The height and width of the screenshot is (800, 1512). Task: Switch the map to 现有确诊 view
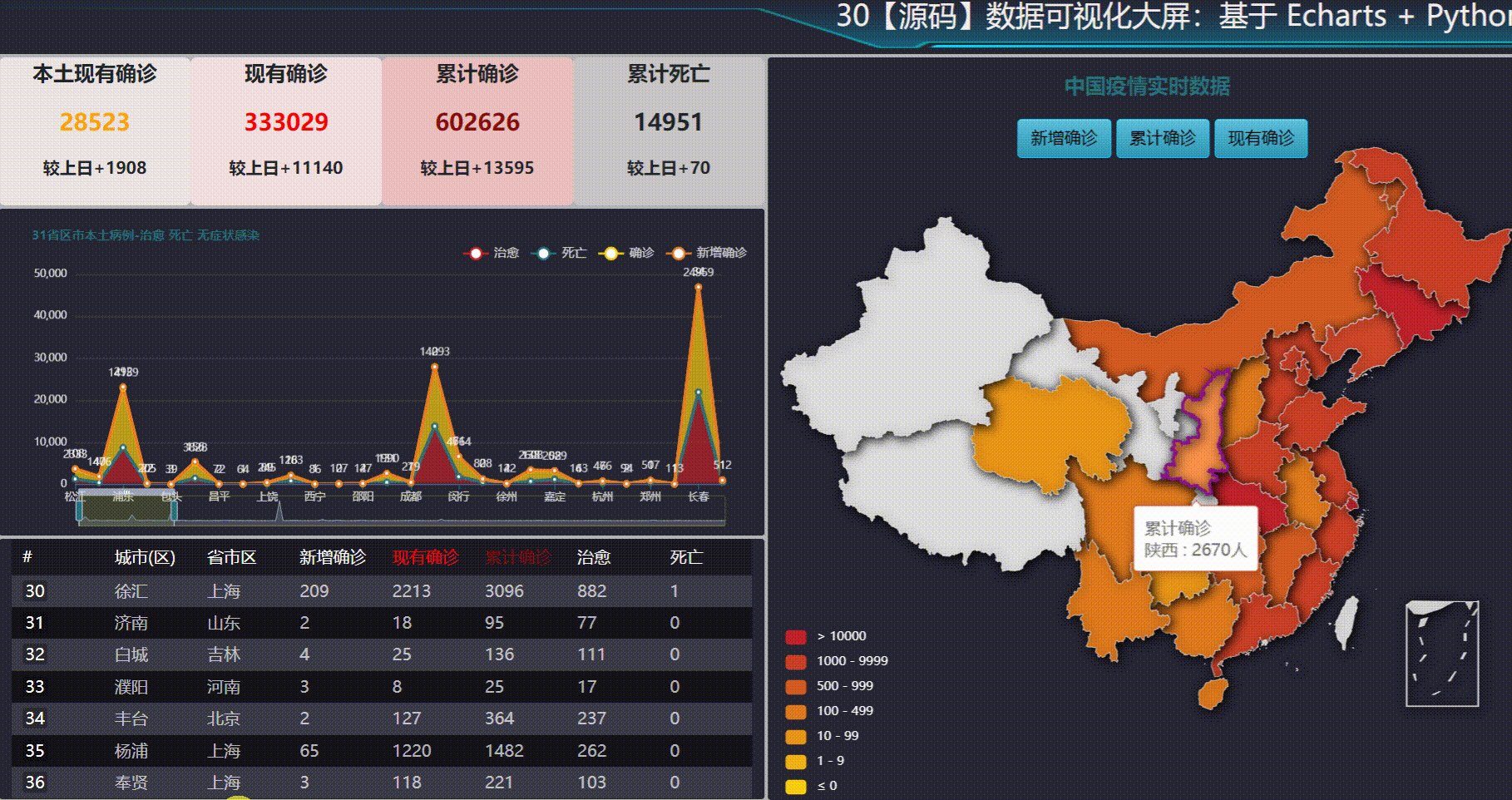tap(1262, 138)
